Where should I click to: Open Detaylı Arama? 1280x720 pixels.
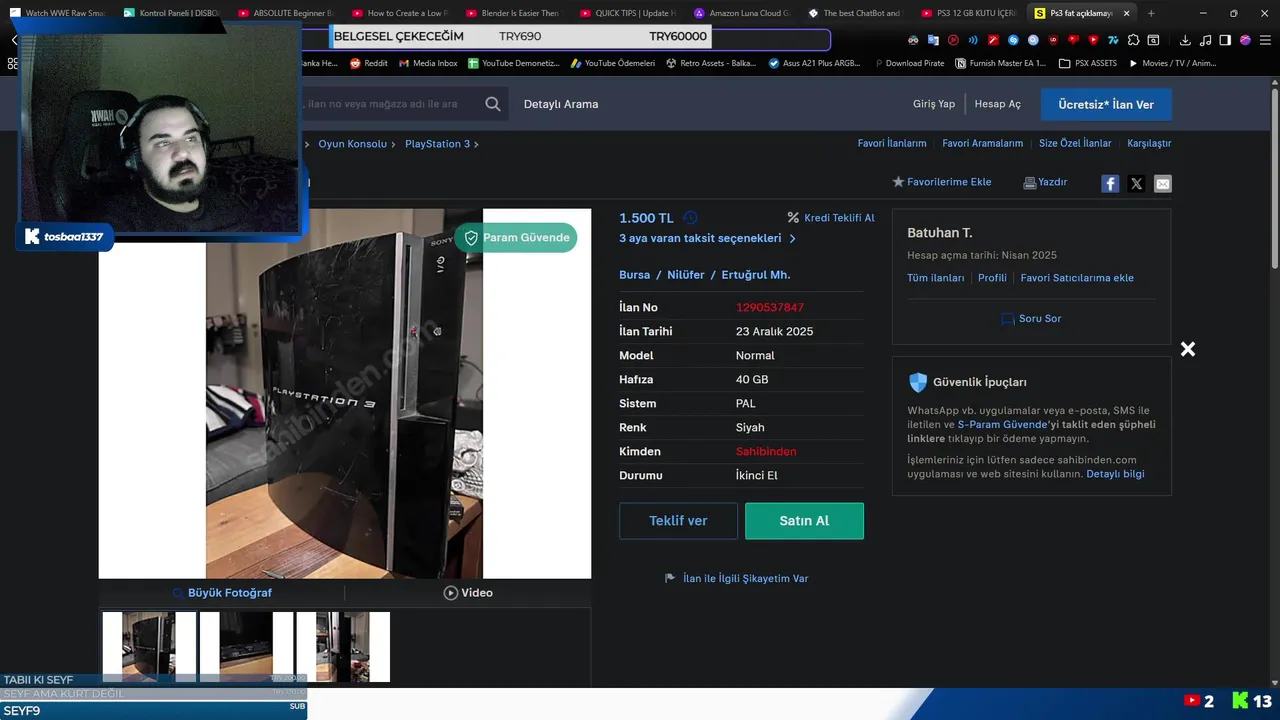[561, 104]
